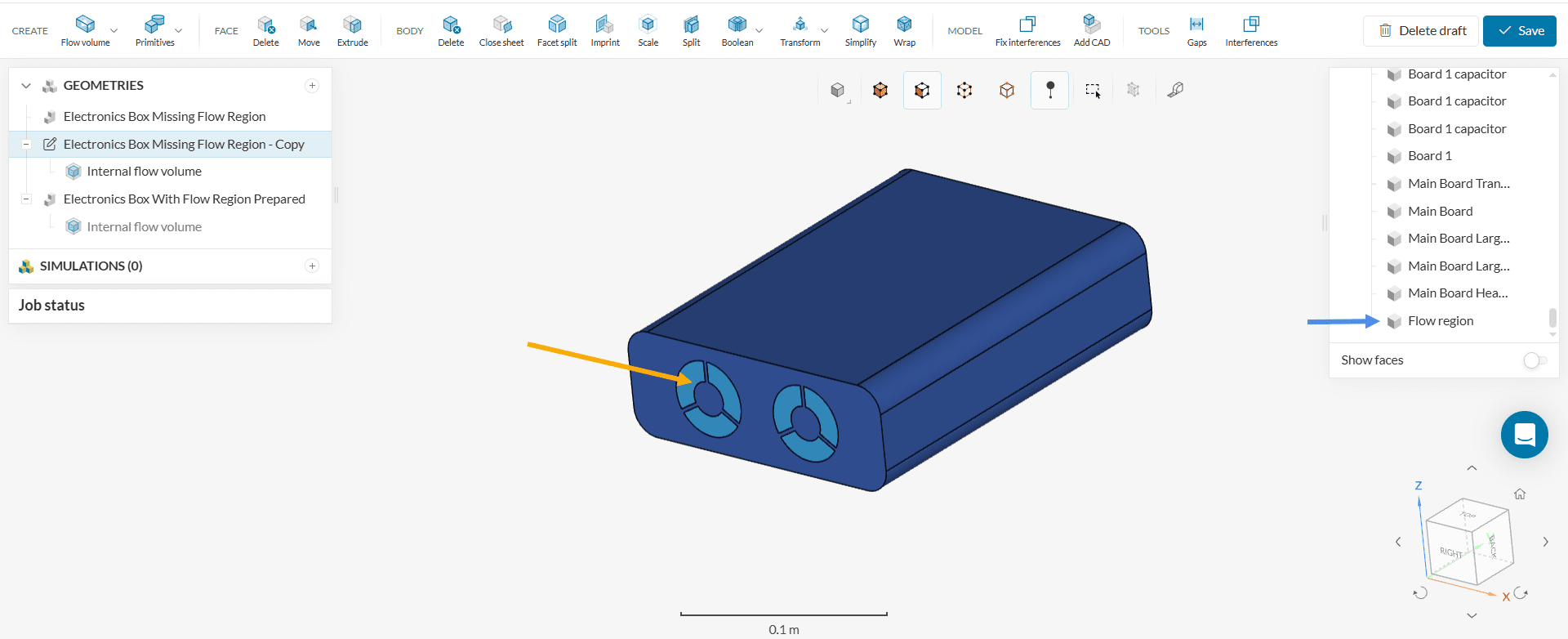
Task: Click the Close sheet body tool
Action: [x=501, y=31]
